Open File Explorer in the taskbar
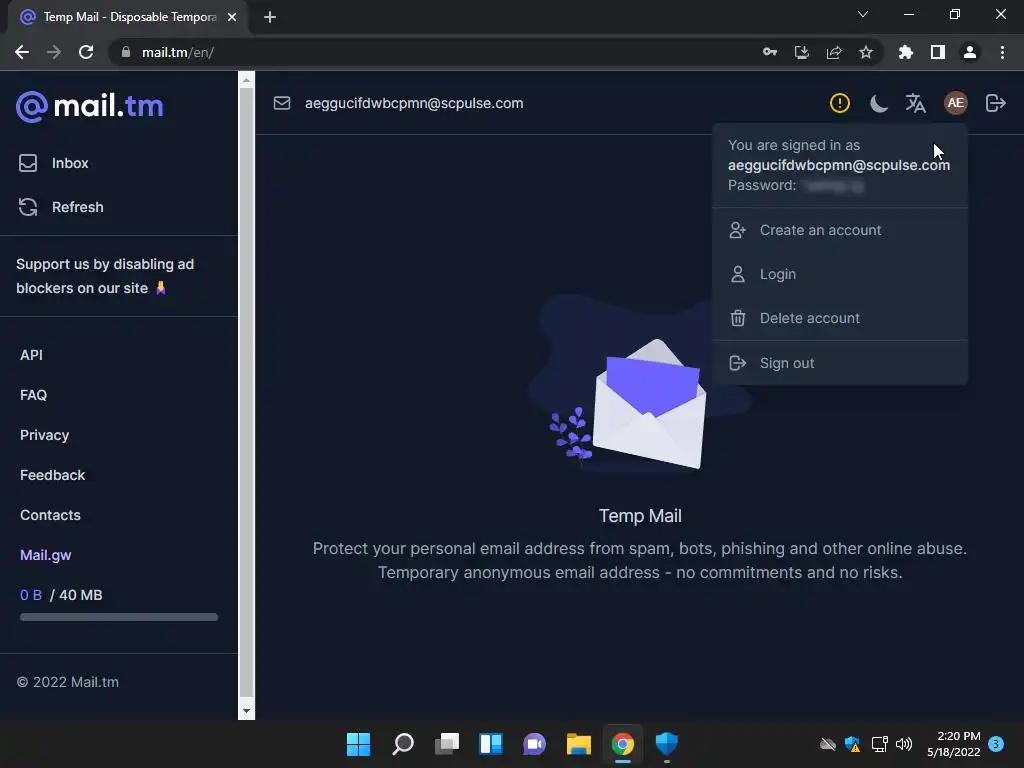 pyautogui.click(x=579, y=744)
